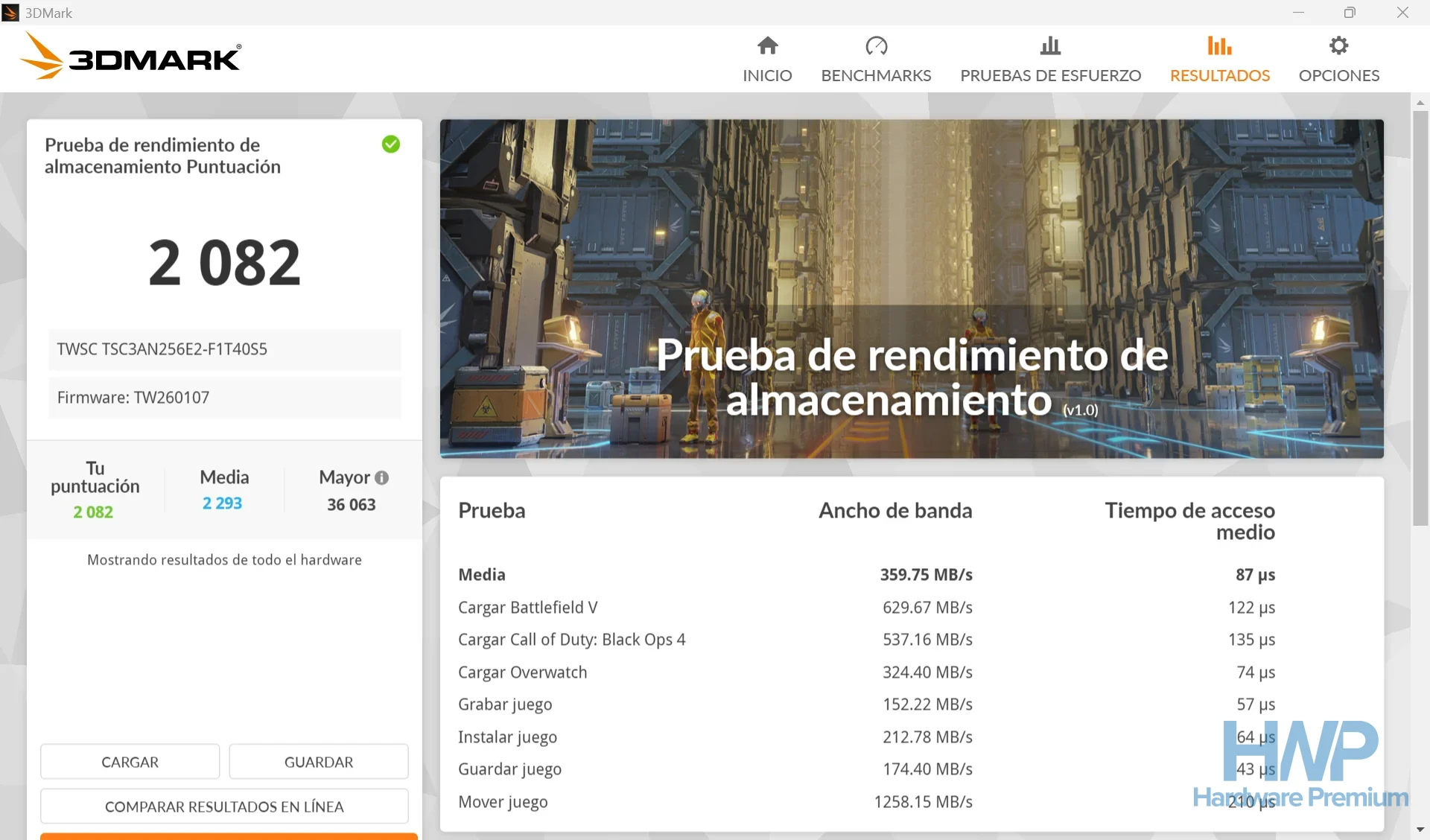Image resolution: width=1430 pixels, height=840 pixels.
Task: Click the scrollbar down arrow
Action: click(x=1420, y=830)
